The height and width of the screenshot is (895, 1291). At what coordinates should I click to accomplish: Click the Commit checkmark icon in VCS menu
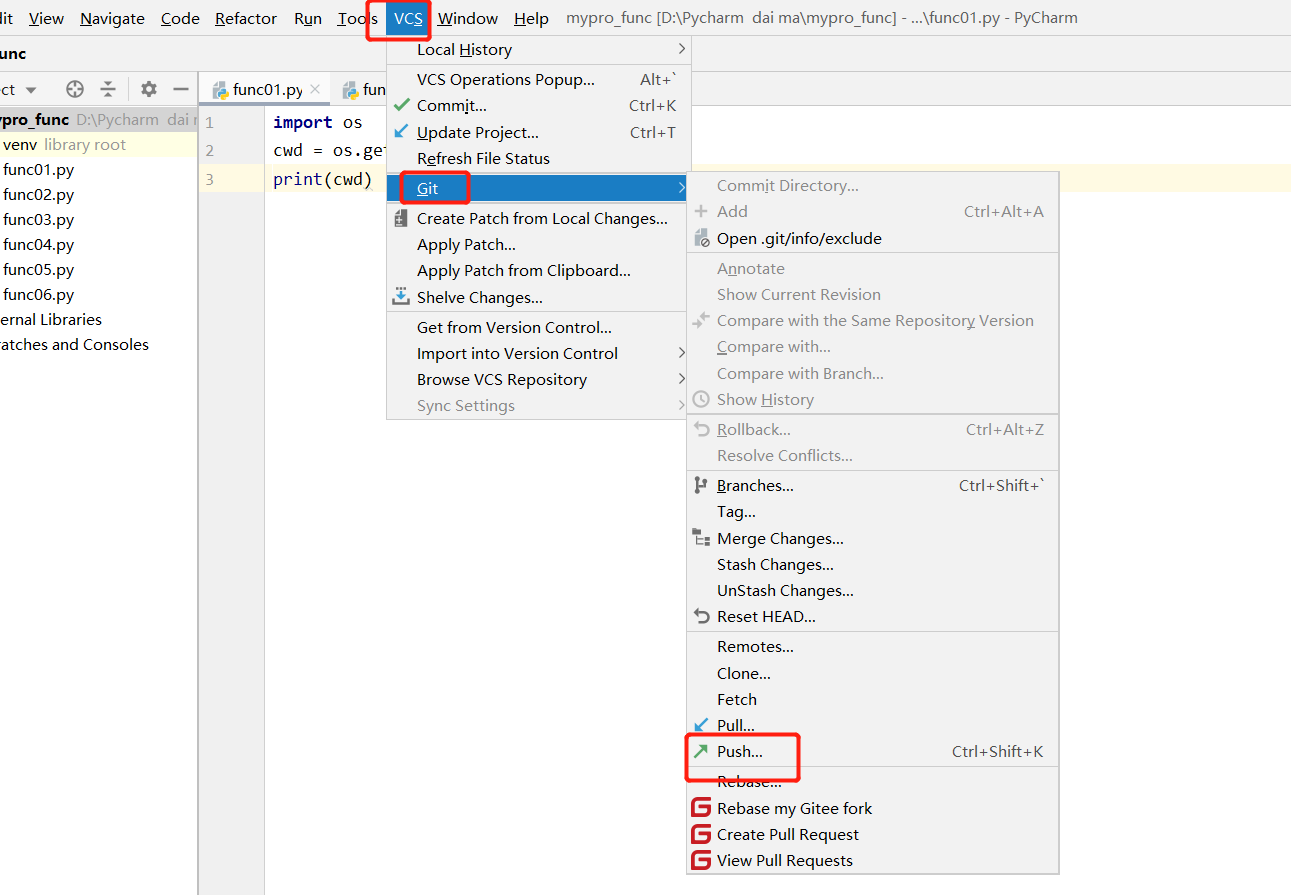401,105
